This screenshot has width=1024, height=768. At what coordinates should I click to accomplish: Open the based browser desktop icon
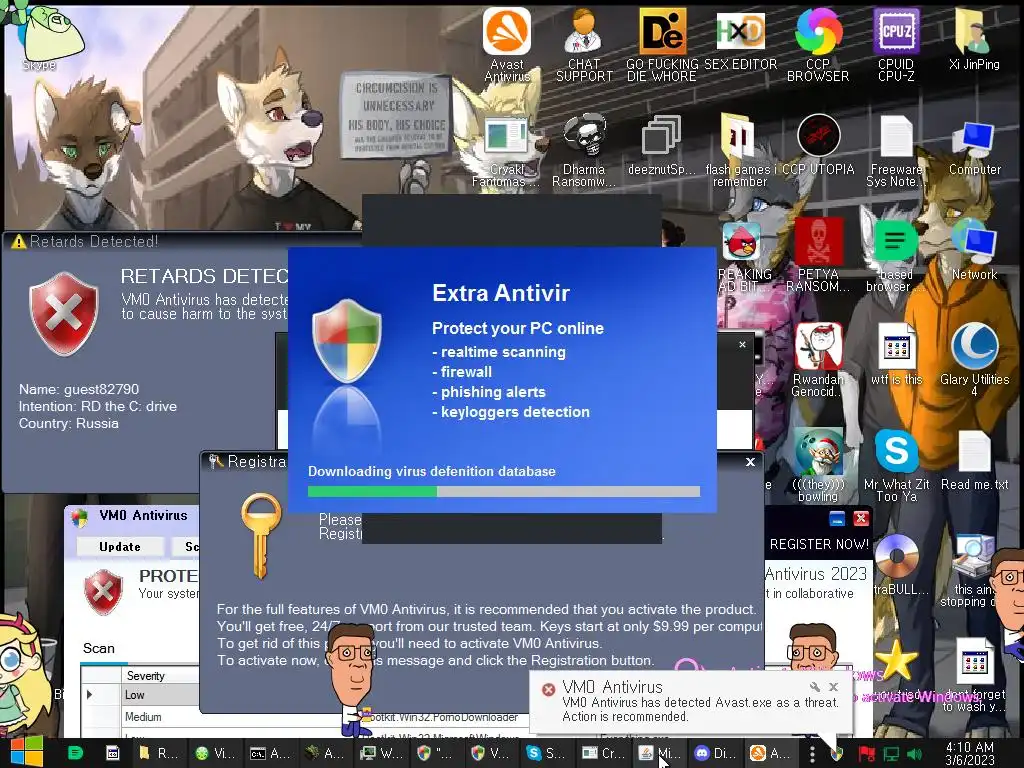(896, 256)
